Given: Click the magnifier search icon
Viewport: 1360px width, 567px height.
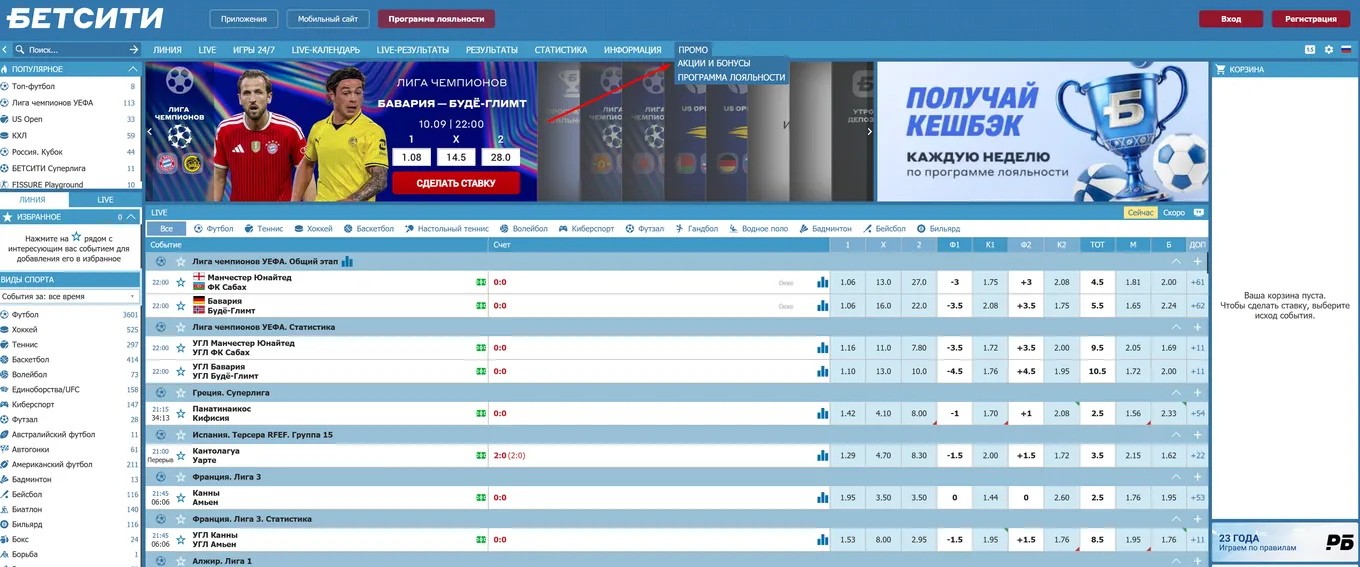Looking at the screenshot, I should 20,49.
